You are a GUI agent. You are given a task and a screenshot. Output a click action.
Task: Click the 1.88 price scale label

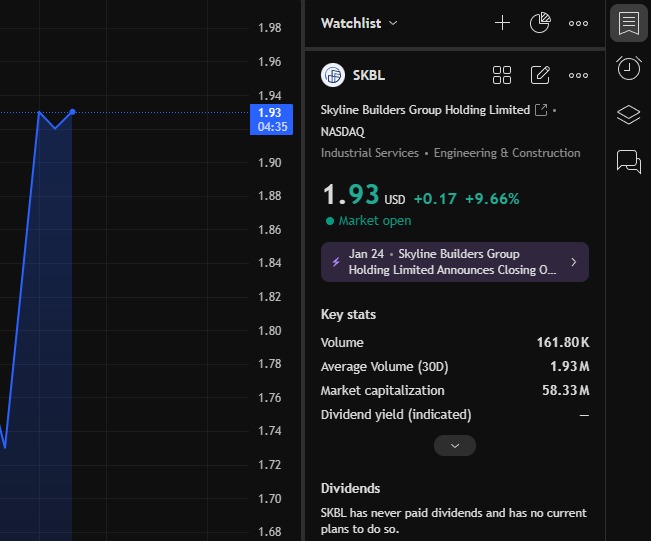pos(270,196)
